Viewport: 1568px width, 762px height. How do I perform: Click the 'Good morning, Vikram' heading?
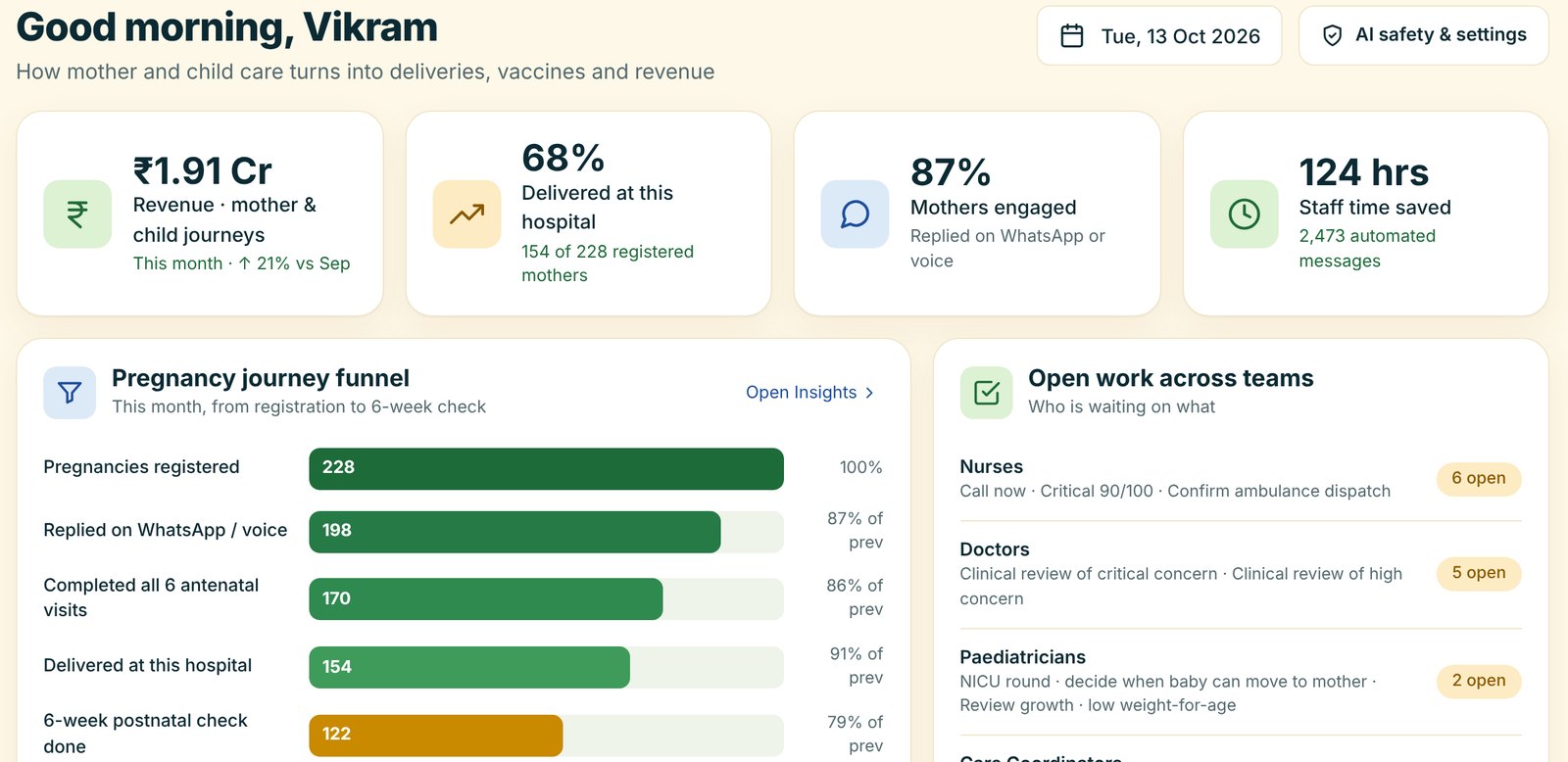(x=227, y=27)
